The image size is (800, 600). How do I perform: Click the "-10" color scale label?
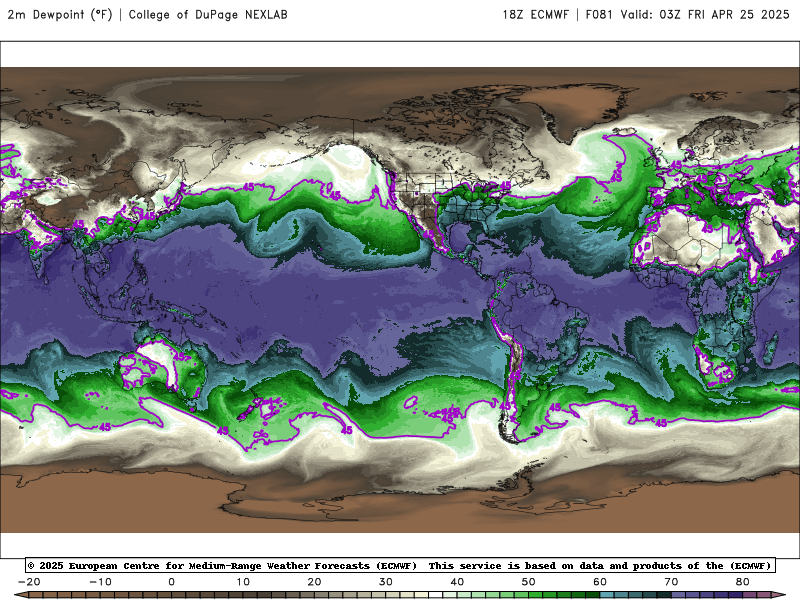click(100, 582)
